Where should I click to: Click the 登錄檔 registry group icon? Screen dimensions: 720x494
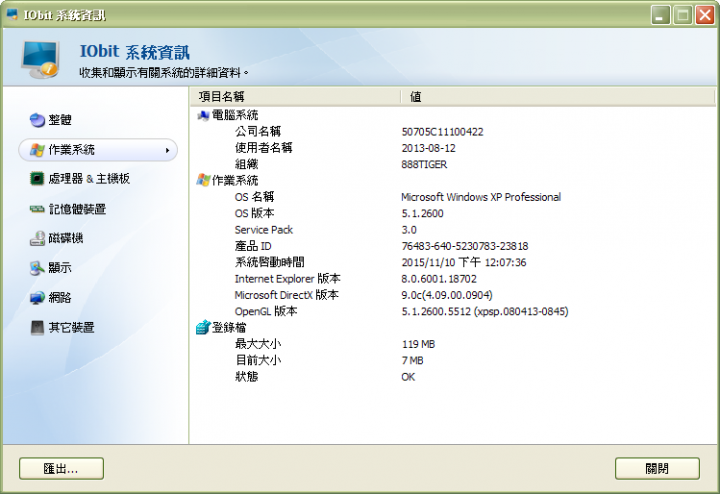(x=203, y=327)
